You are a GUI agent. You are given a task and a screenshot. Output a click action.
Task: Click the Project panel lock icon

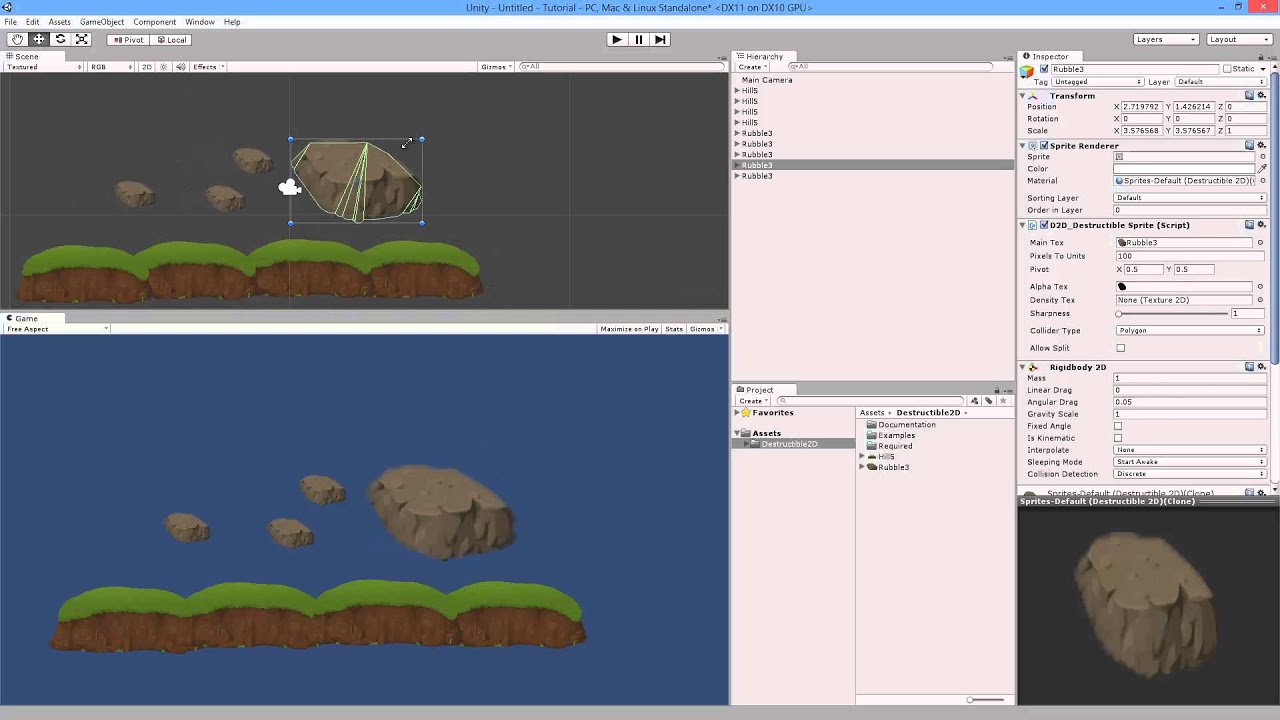pyautogui.click(x=997, y=390)
